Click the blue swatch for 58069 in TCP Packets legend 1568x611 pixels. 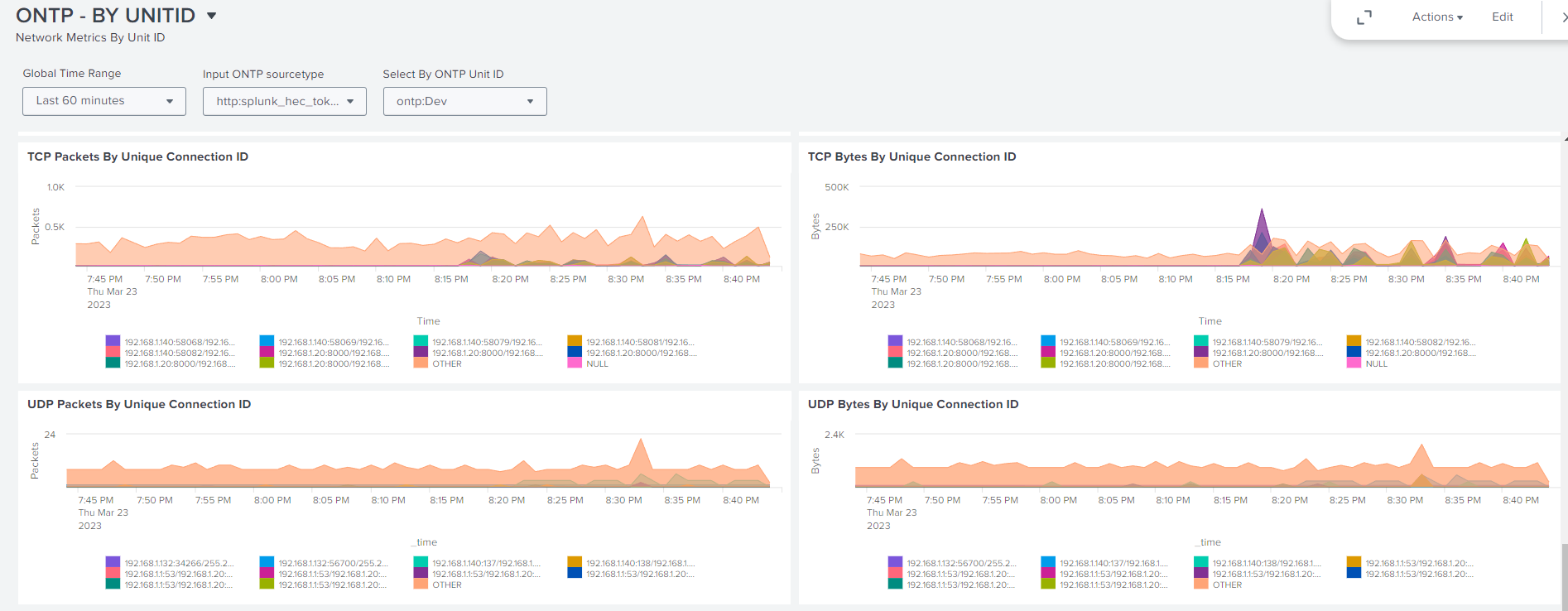pos(267,341)
